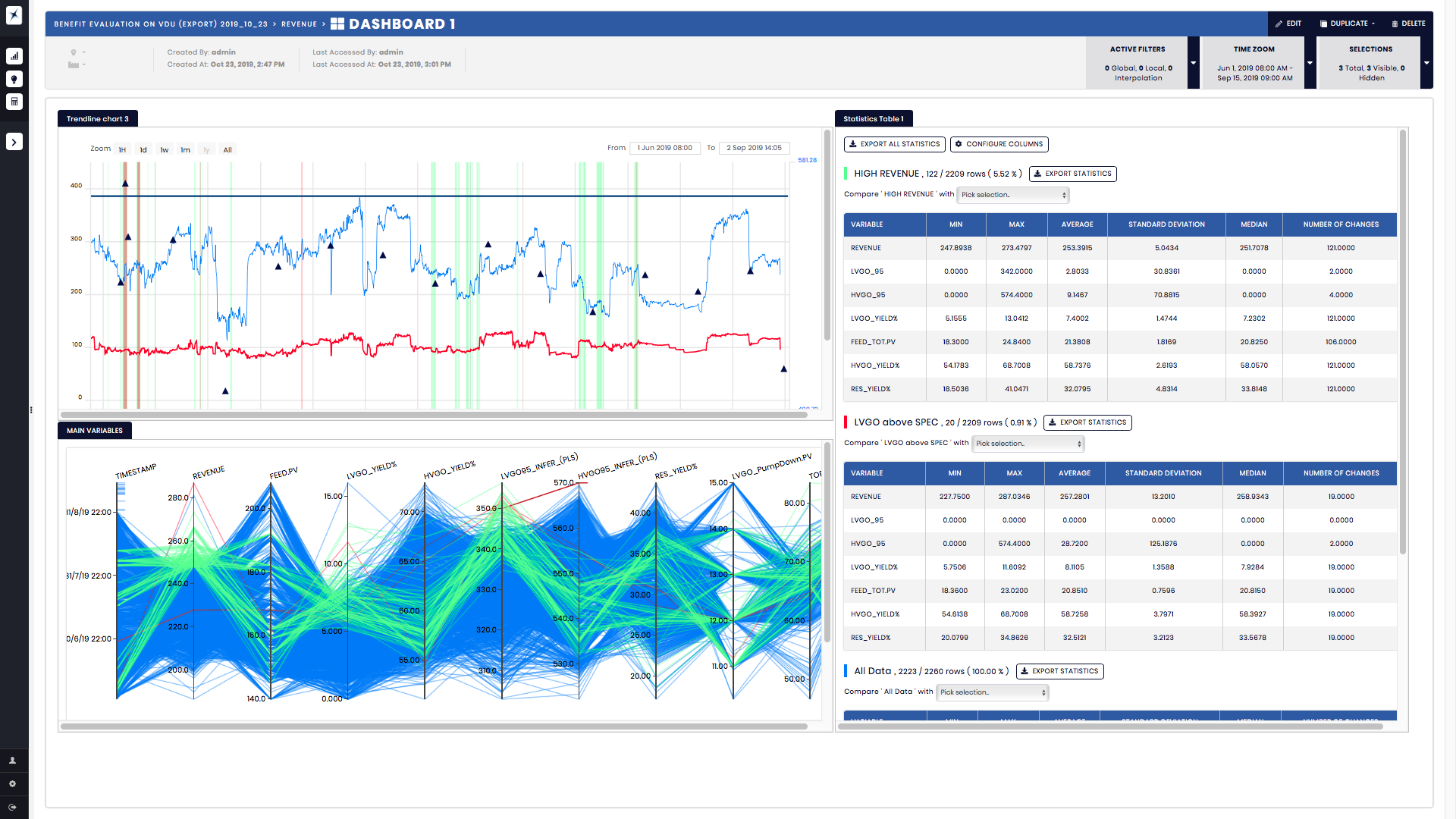
Task: Click Export All Statistics button
Action: click(x=895, y=144)
